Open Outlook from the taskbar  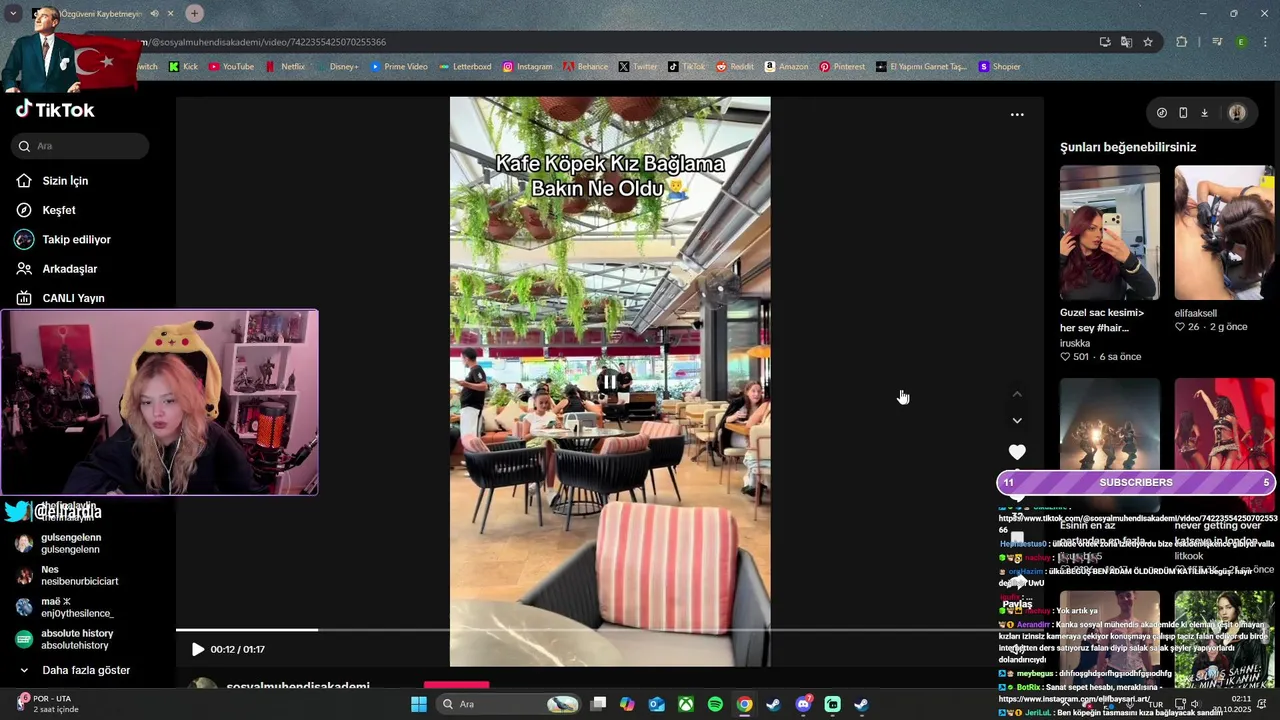656,704
